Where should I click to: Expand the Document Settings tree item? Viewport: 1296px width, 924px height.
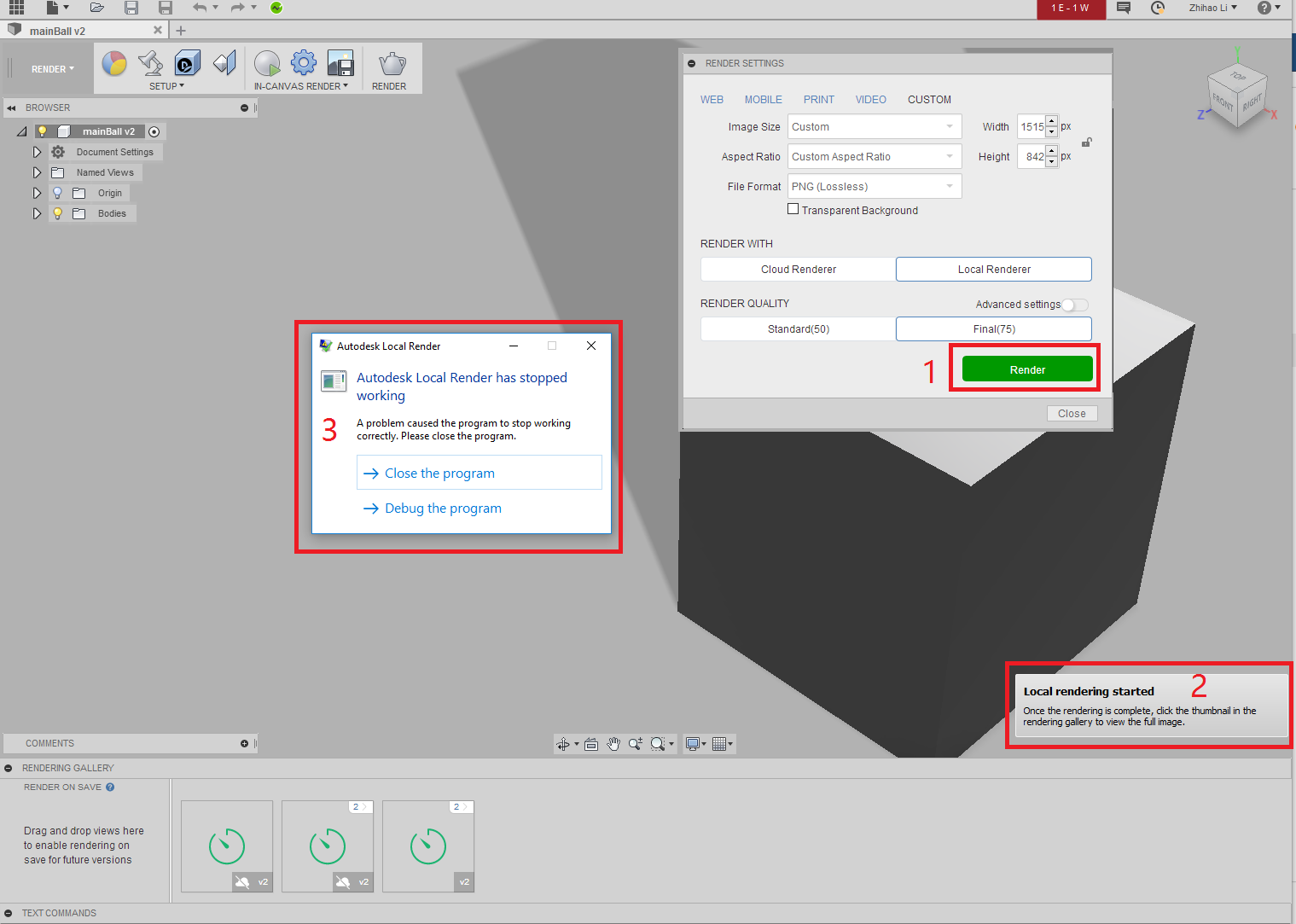point(37,151)
